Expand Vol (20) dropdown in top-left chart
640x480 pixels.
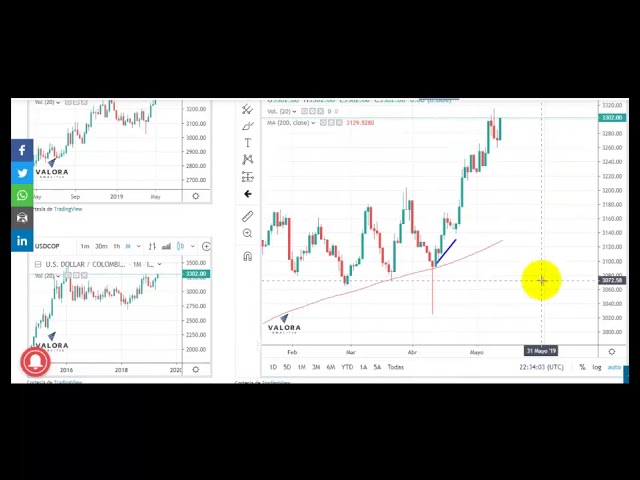(x=58, y=102)
